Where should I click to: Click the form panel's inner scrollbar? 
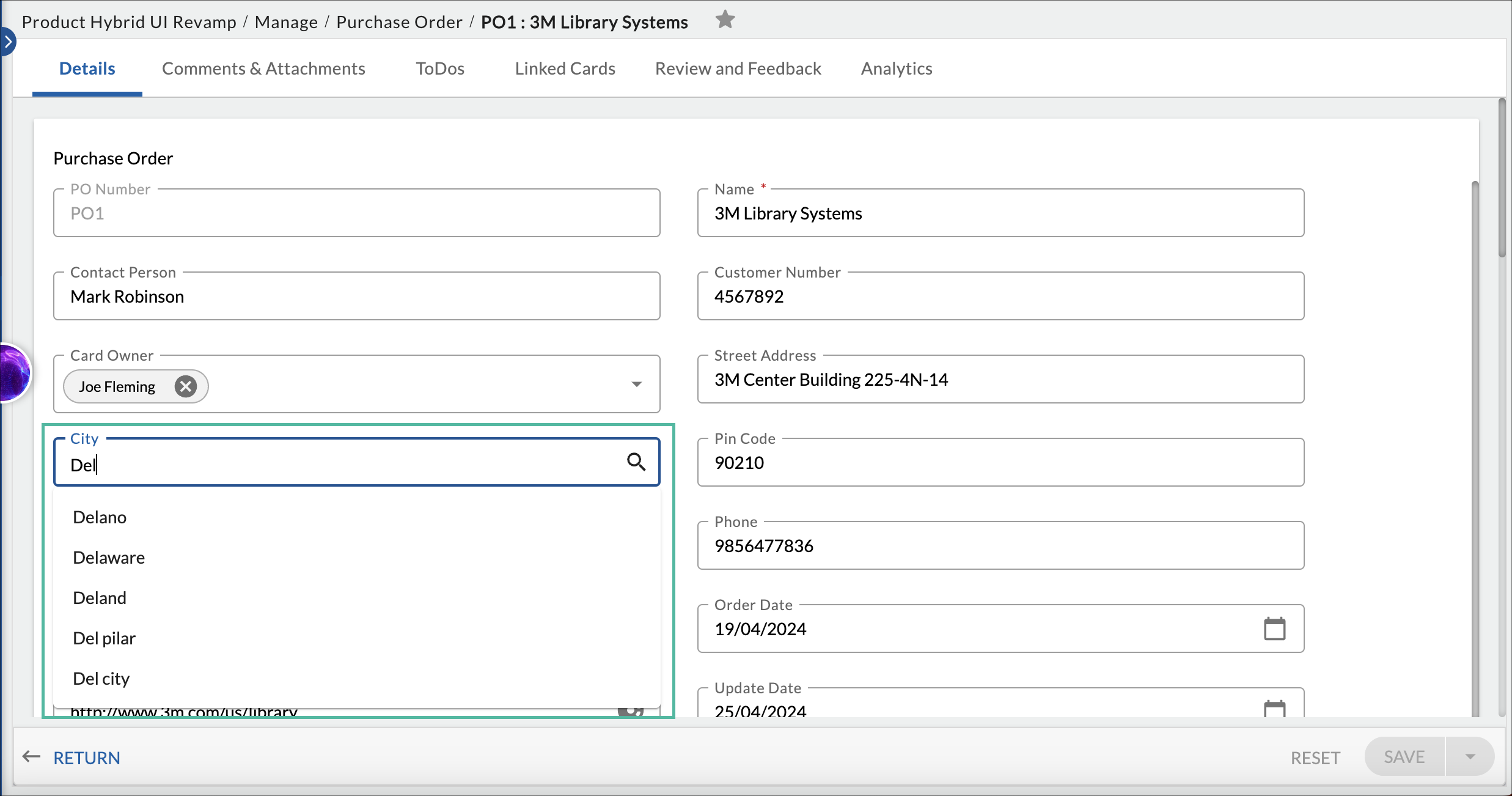click(1475, 449)
